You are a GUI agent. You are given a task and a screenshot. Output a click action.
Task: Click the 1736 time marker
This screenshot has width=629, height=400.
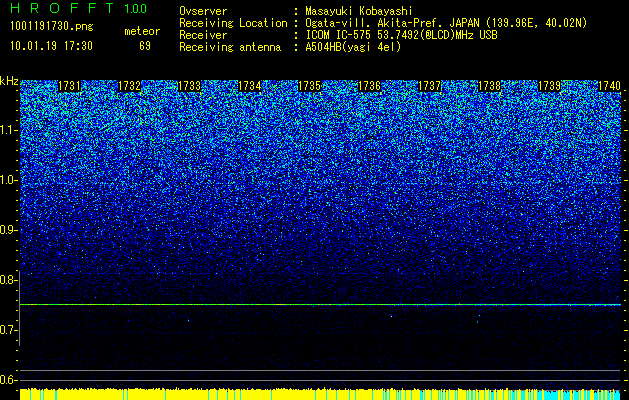click(x=369, y=86)
